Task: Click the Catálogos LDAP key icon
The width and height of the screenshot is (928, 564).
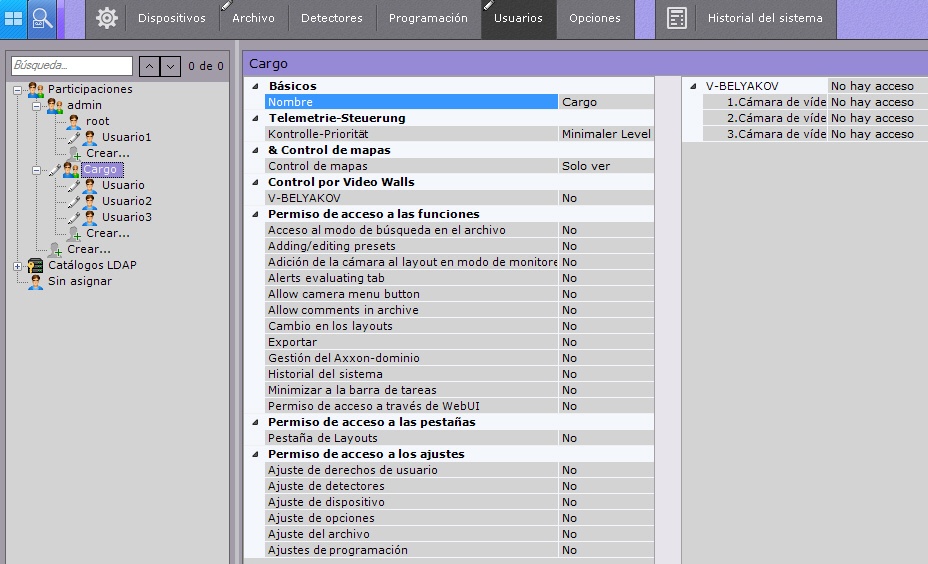Action: 36,265
